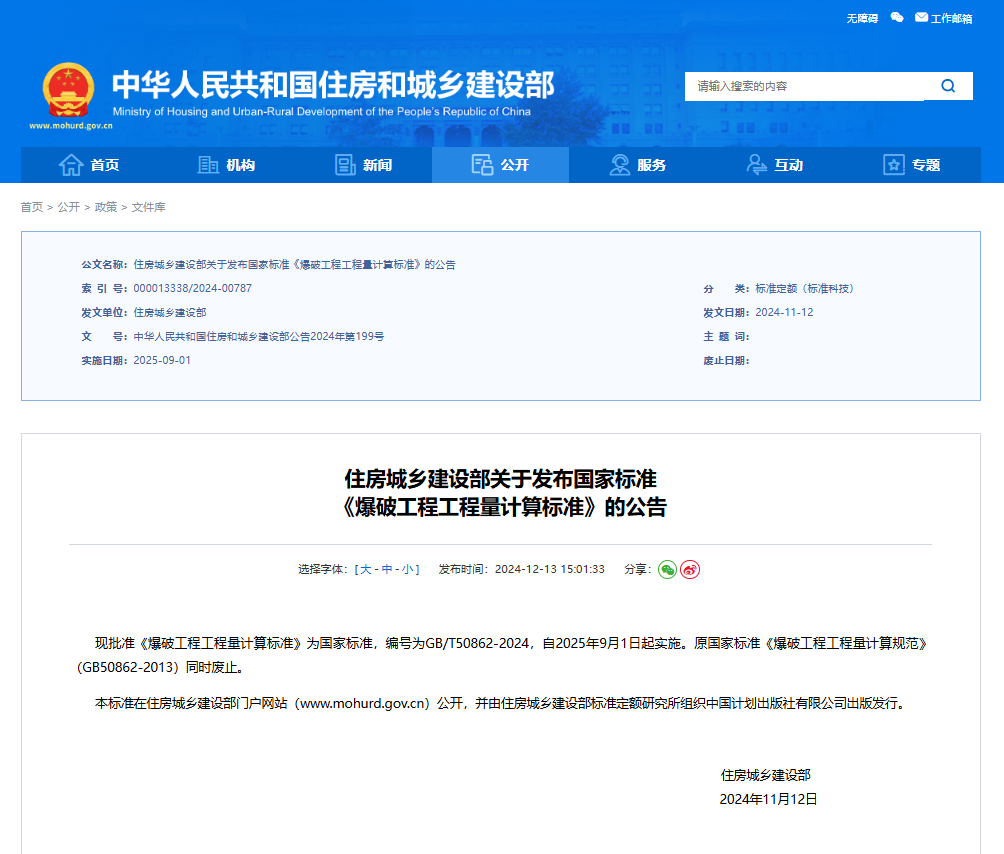This screenshot has height=854, width=1004.
Task: Click the building icon on the 机构 menu
Action: [206, 165]
